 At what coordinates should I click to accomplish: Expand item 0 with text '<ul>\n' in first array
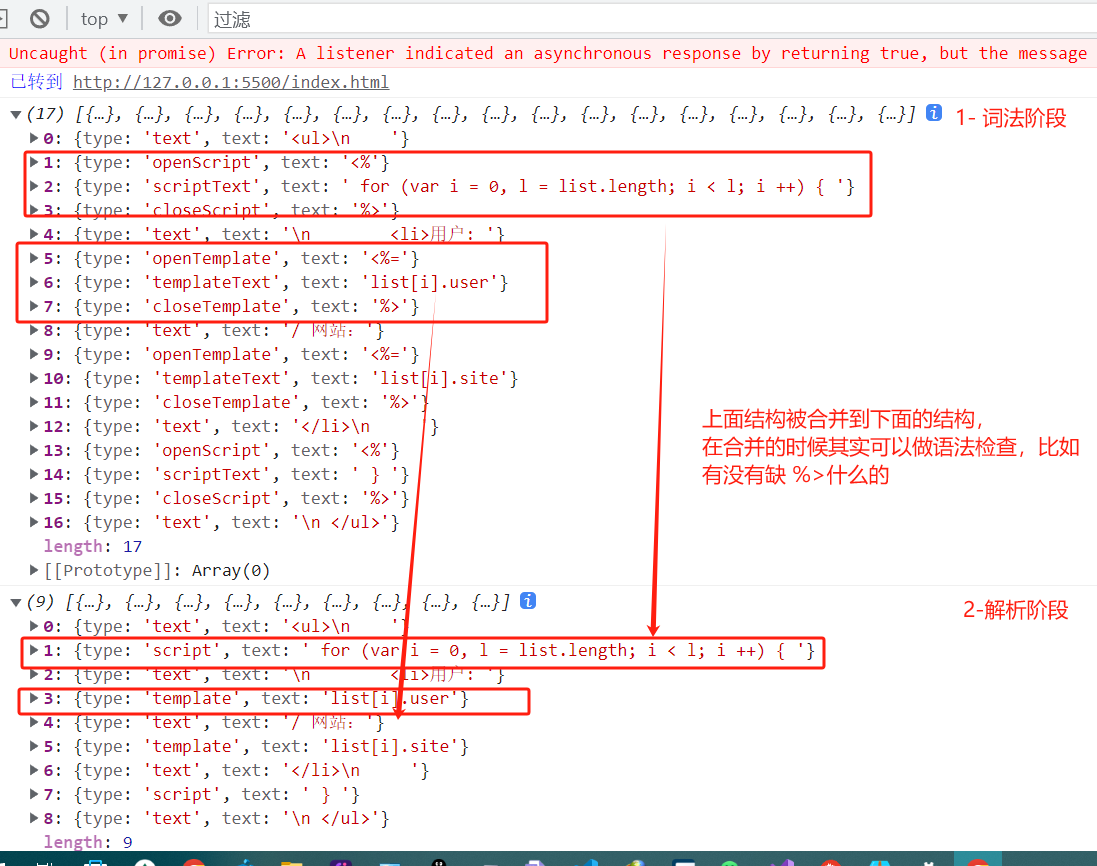(34, 138)
